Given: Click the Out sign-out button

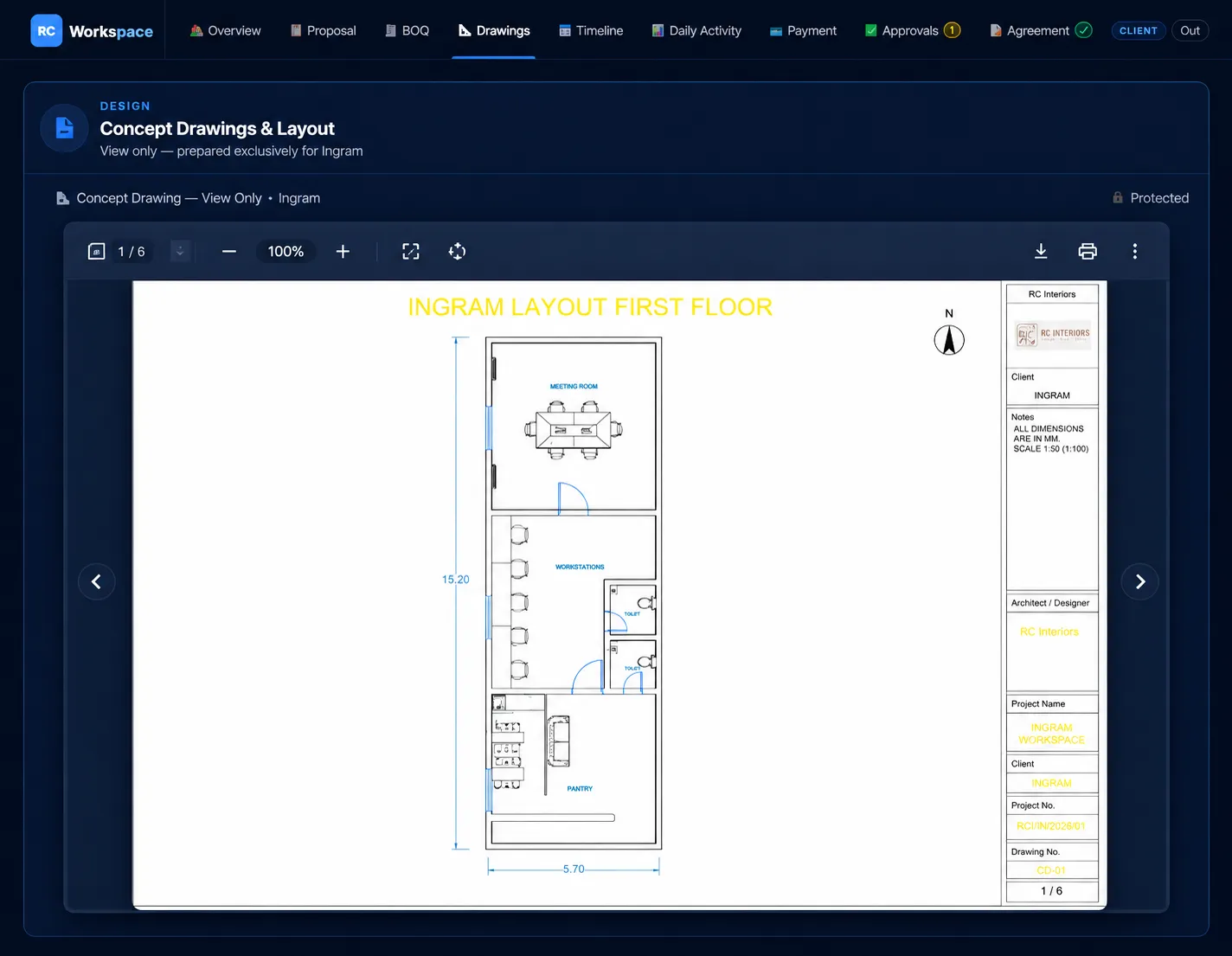Looking at the screenshot, I should (x=1190, y=30).
